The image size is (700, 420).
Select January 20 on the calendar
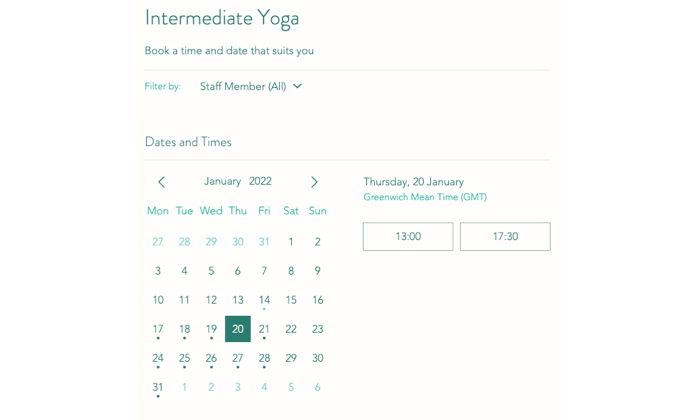[x=238, y=329]
